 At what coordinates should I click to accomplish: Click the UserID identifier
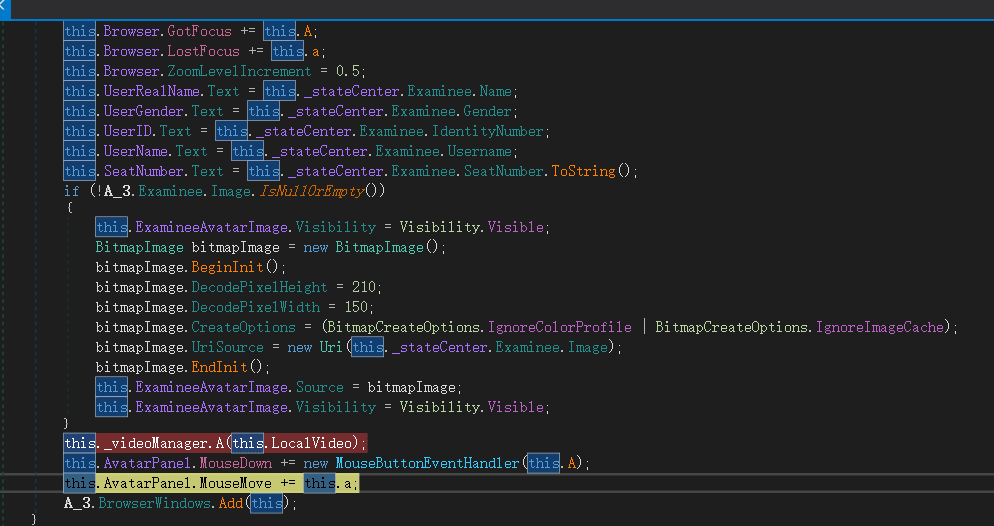[x=127, y=132]
